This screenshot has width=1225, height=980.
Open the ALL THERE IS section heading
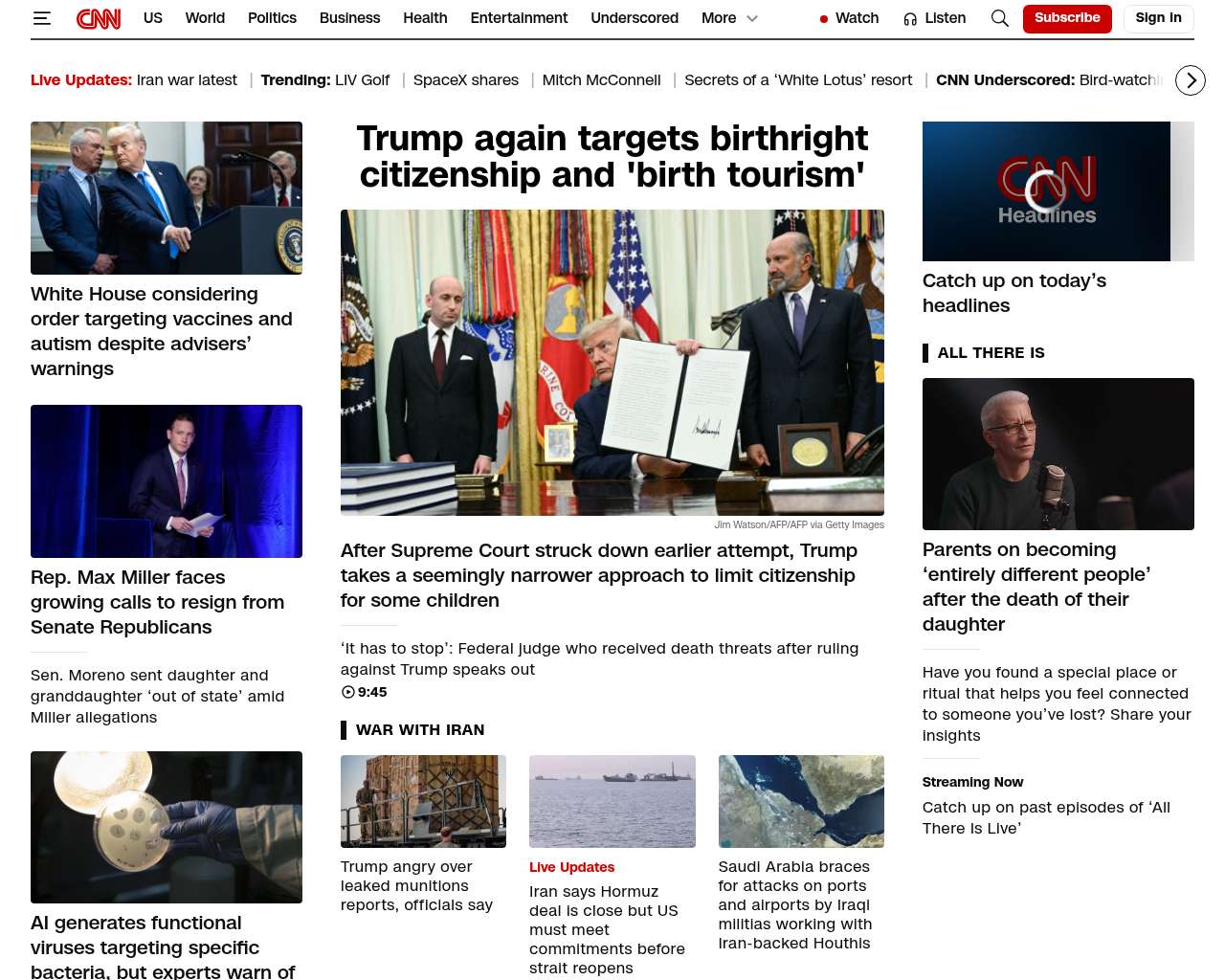[991, 353]
